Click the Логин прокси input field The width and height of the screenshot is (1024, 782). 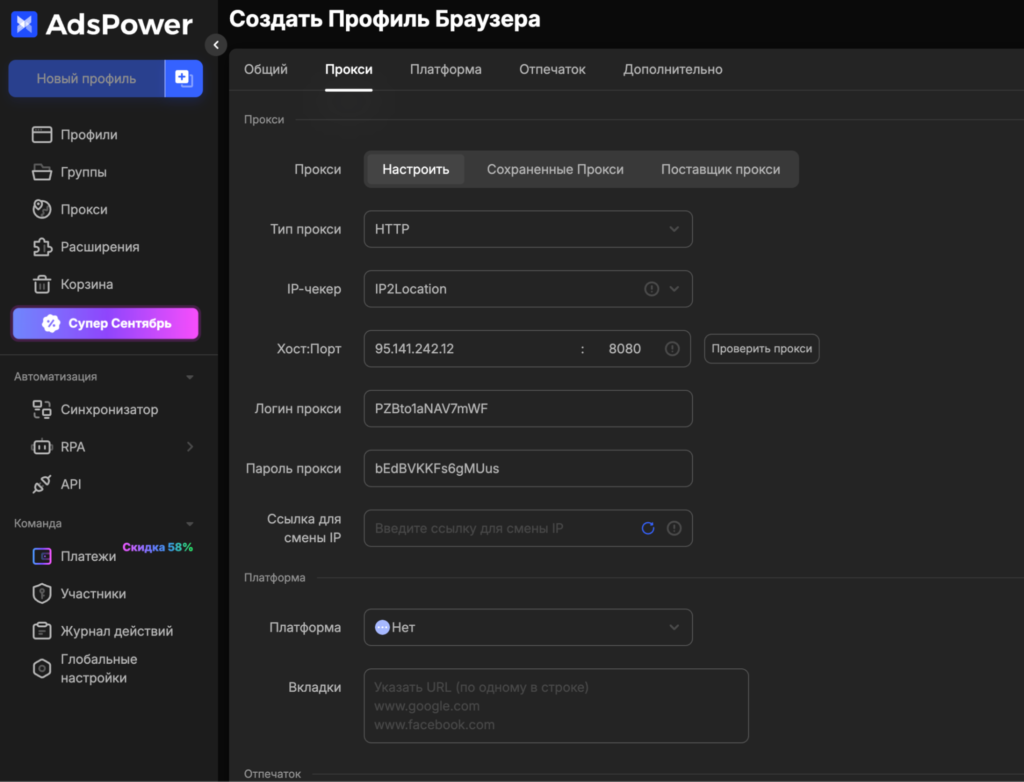click(527, 409)
